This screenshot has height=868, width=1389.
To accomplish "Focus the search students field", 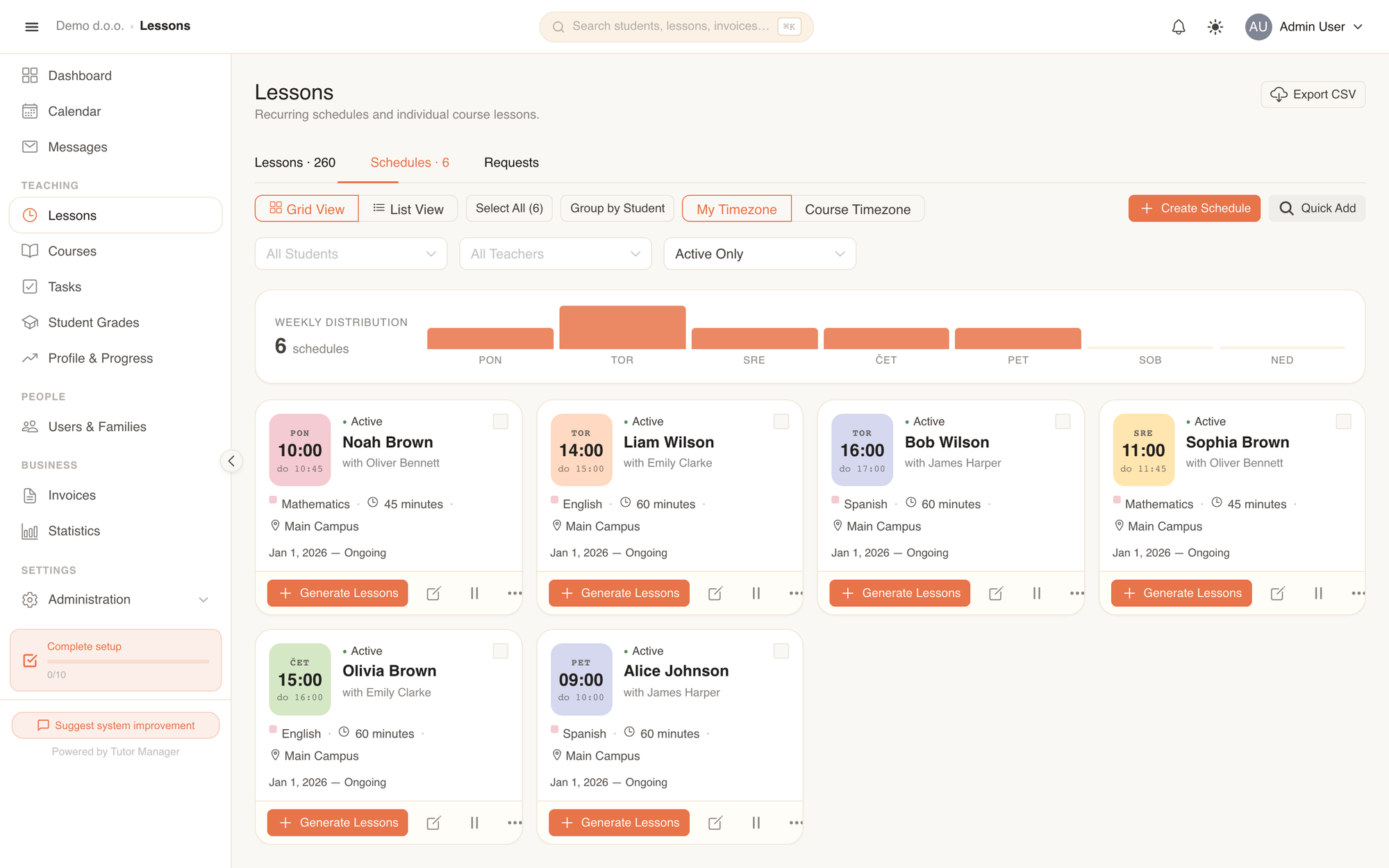I will (x=676, y=26).
